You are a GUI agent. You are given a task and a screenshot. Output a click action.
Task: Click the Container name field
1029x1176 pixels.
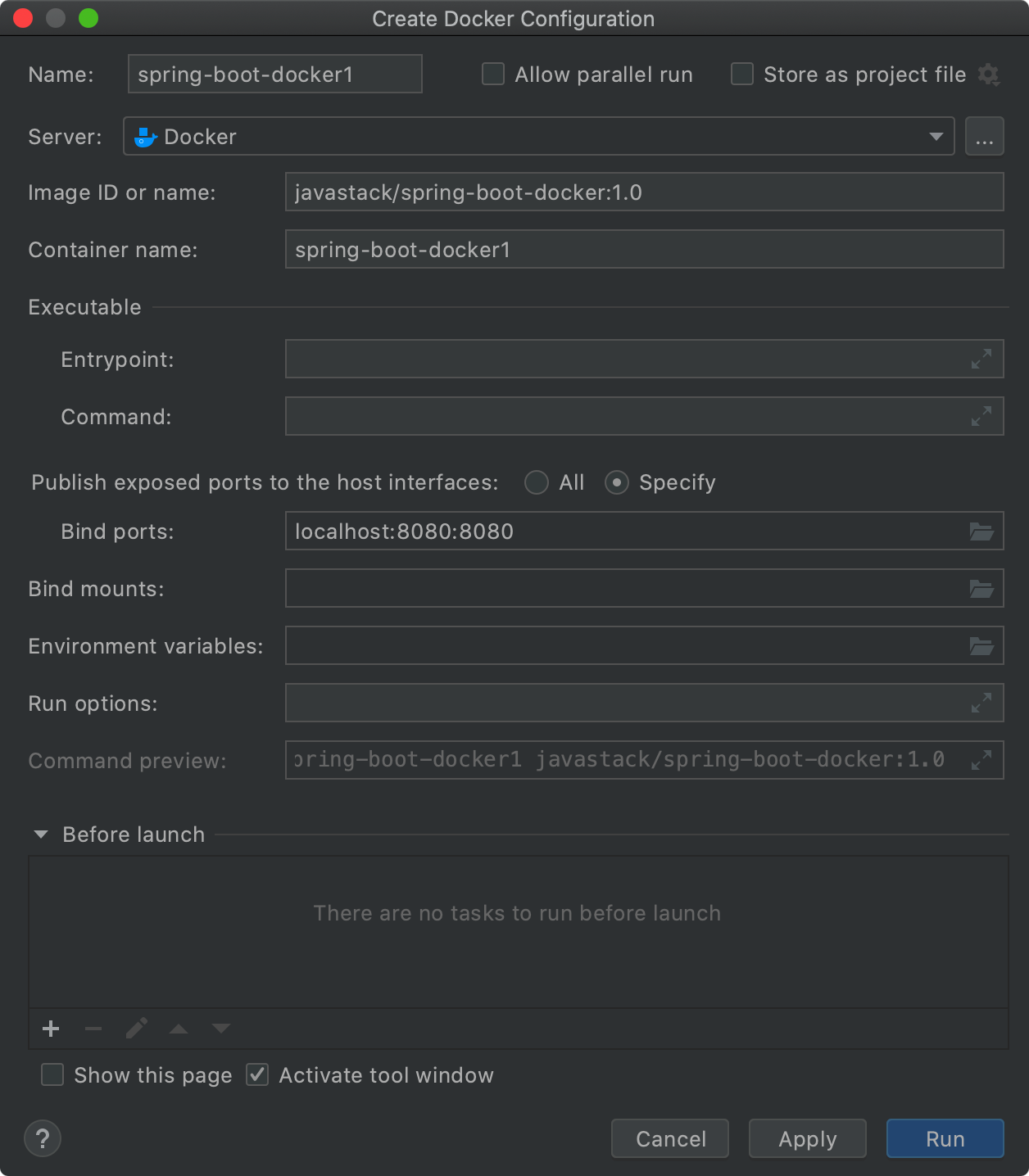[645, 249]
